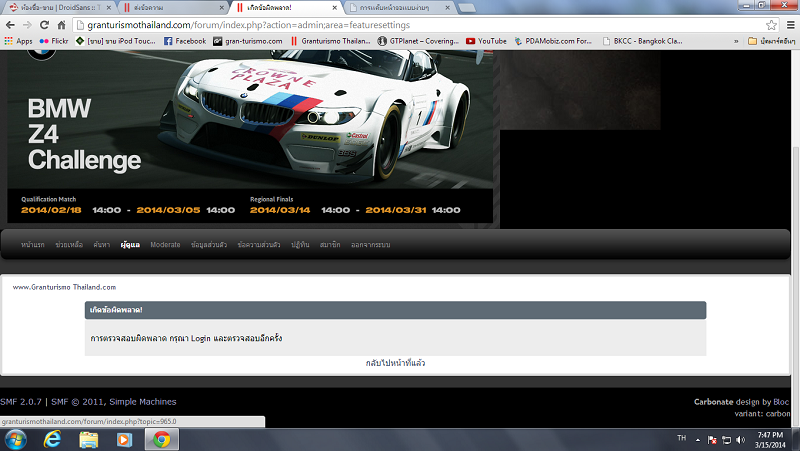The image size is (800, 451).
Task: Open ค้นหา in the forum menu
Action: click(102, 245)
